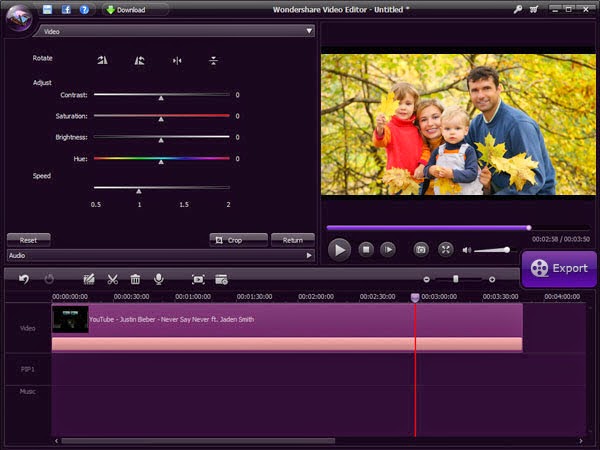This screenshot has height=450, width=600.
Task: Adjust the Brightness slider
Action: tap(161, 137)
